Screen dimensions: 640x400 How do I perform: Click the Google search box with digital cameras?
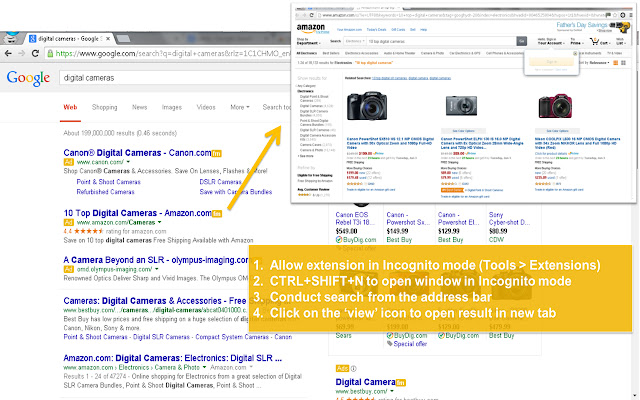tap(176, 78)
